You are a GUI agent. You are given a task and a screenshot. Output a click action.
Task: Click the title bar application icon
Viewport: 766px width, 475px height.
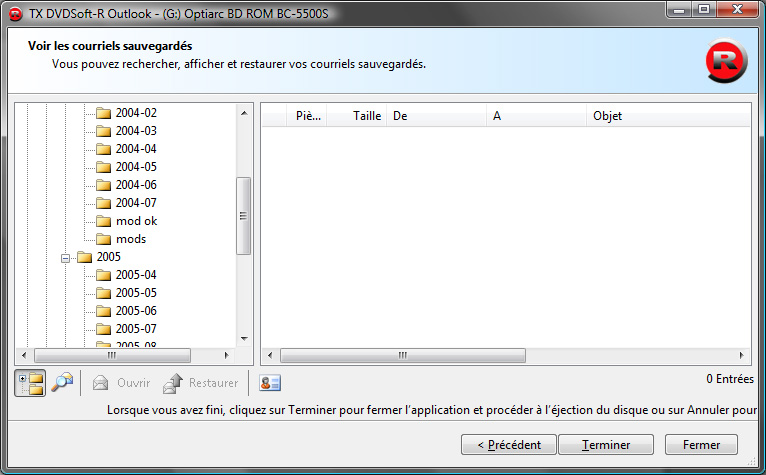pos(16,14)
